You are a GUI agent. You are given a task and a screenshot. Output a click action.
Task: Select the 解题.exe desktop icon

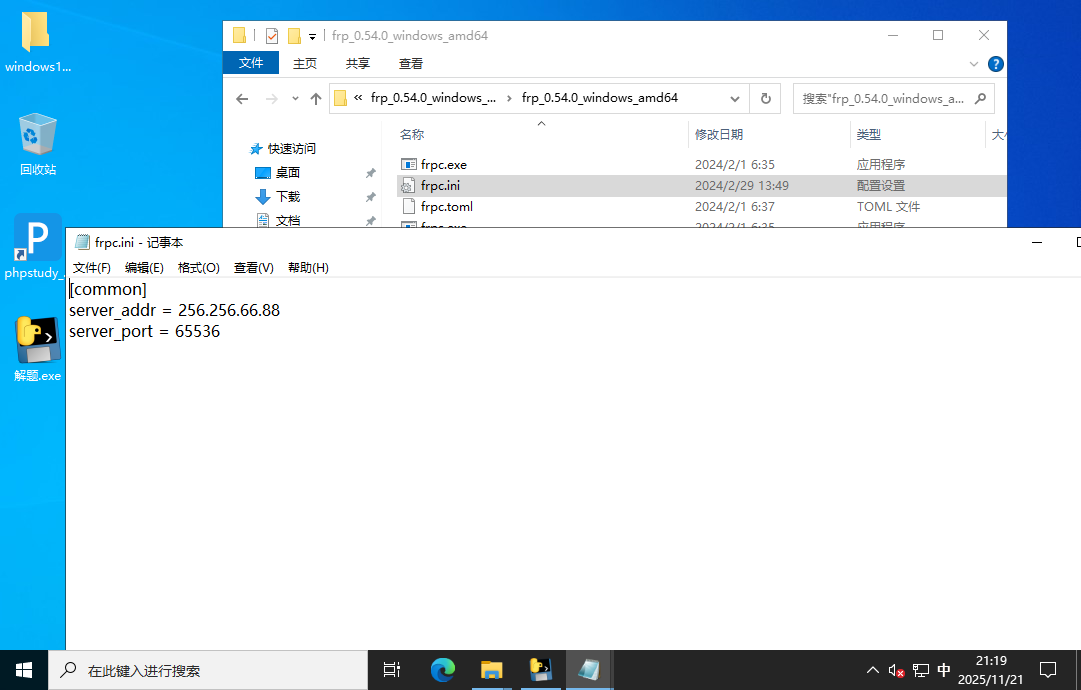tap(37, 349)
